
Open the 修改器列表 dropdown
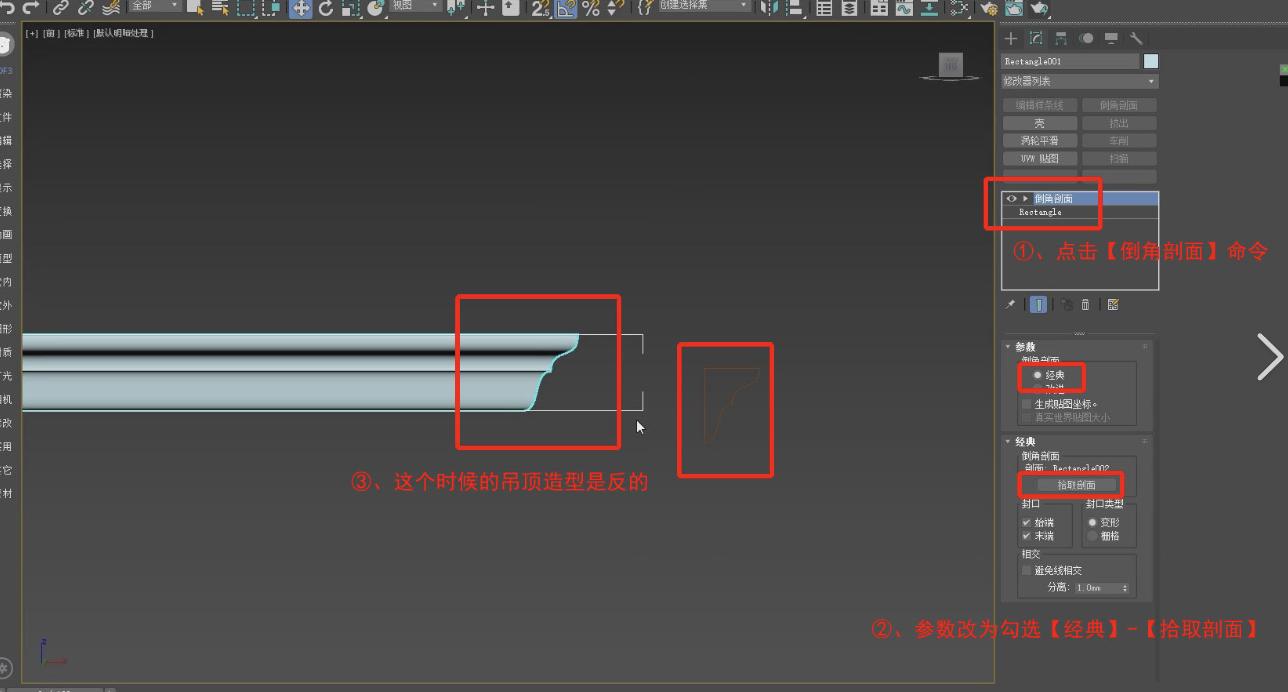pos(1079,81)
